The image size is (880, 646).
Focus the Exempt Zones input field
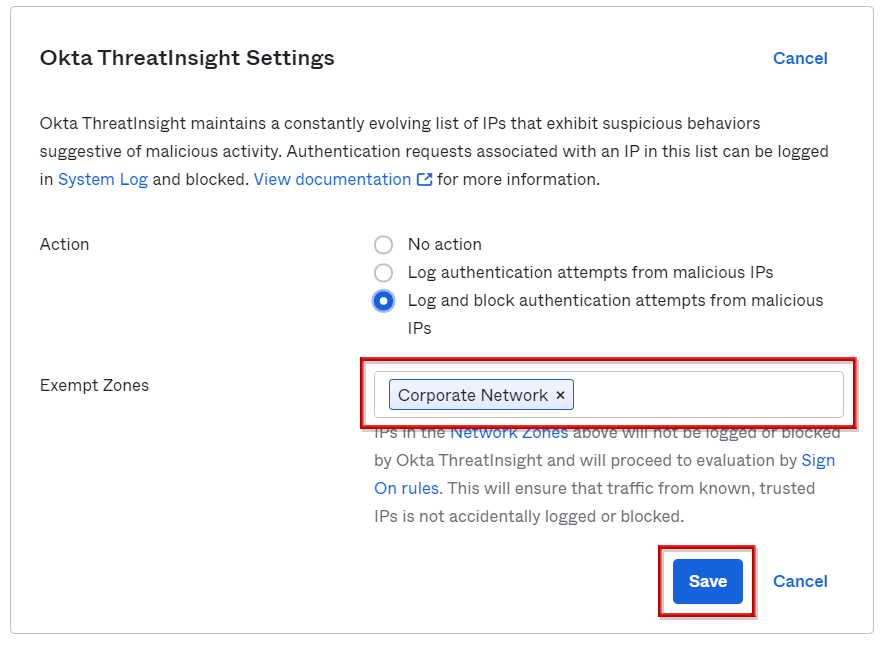pyautogui.click(x=608, y=395)
